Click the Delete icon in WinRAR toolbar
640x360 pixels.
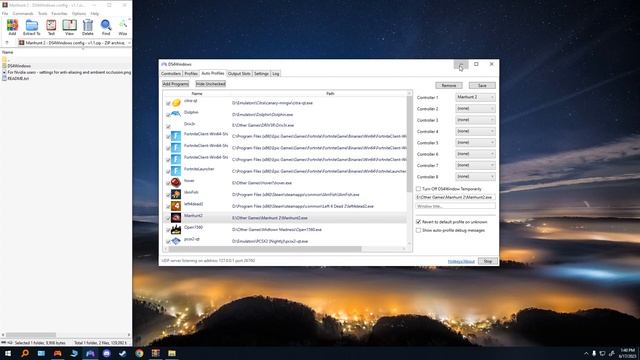tap(88, 27)
